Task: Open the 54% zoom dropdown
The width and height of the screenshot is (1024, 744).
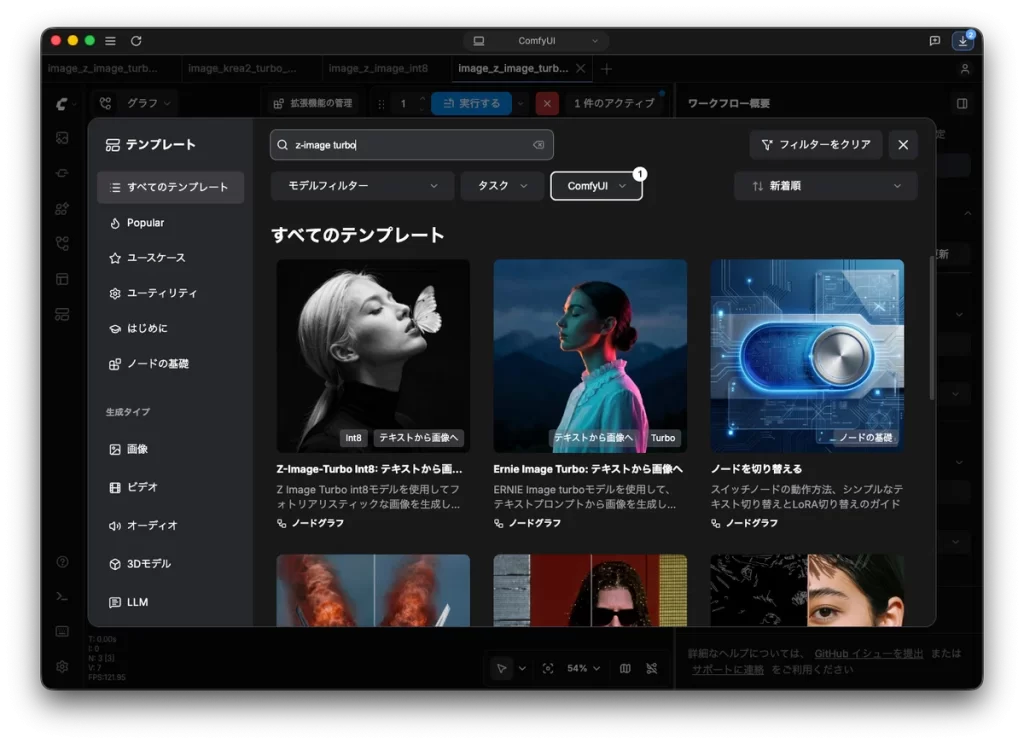Action: pos(583,668)
